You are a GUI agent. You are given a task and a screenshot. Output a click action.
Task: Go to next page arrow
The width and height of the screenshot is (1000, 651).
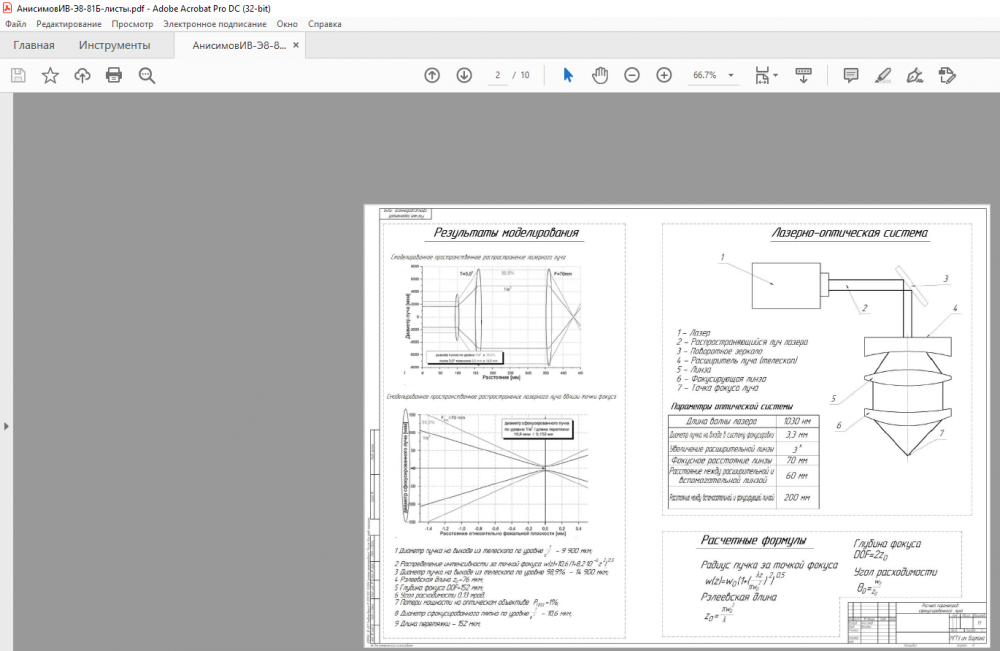464,75
